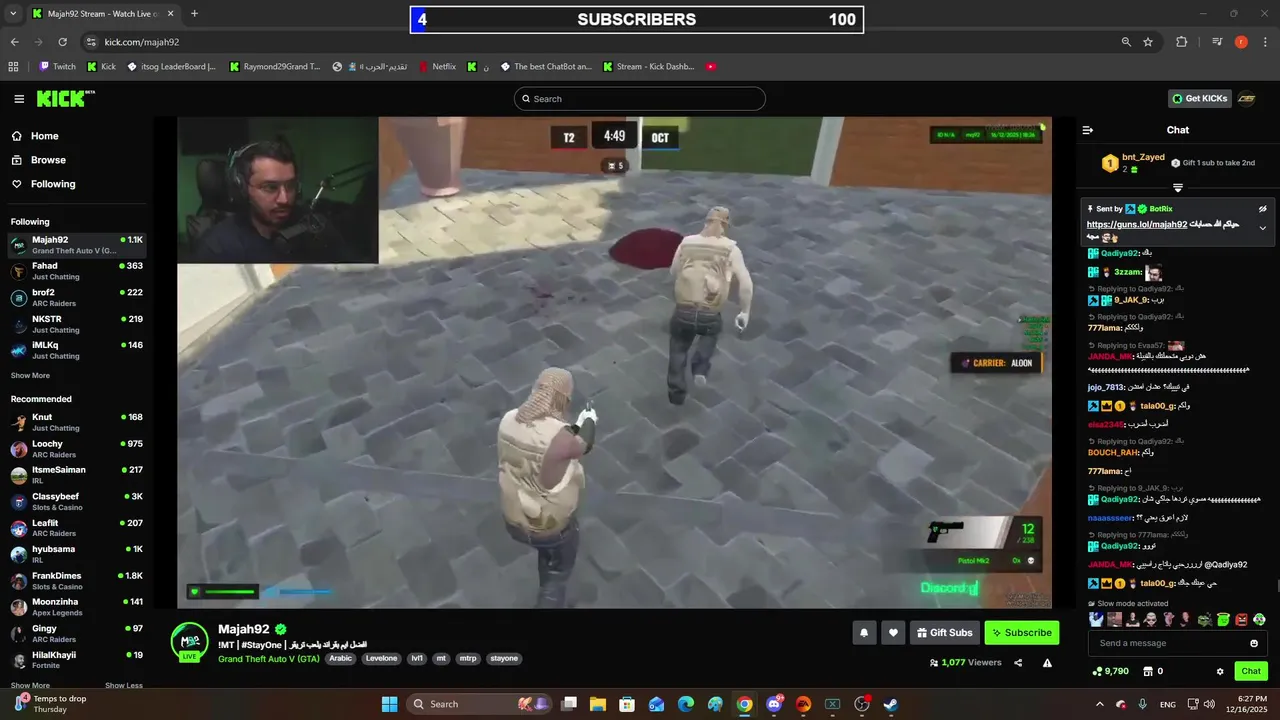The height and width of the screenshot is (720, 1280).
Task: Click the Arabic language tag
Action: (341, 659)
